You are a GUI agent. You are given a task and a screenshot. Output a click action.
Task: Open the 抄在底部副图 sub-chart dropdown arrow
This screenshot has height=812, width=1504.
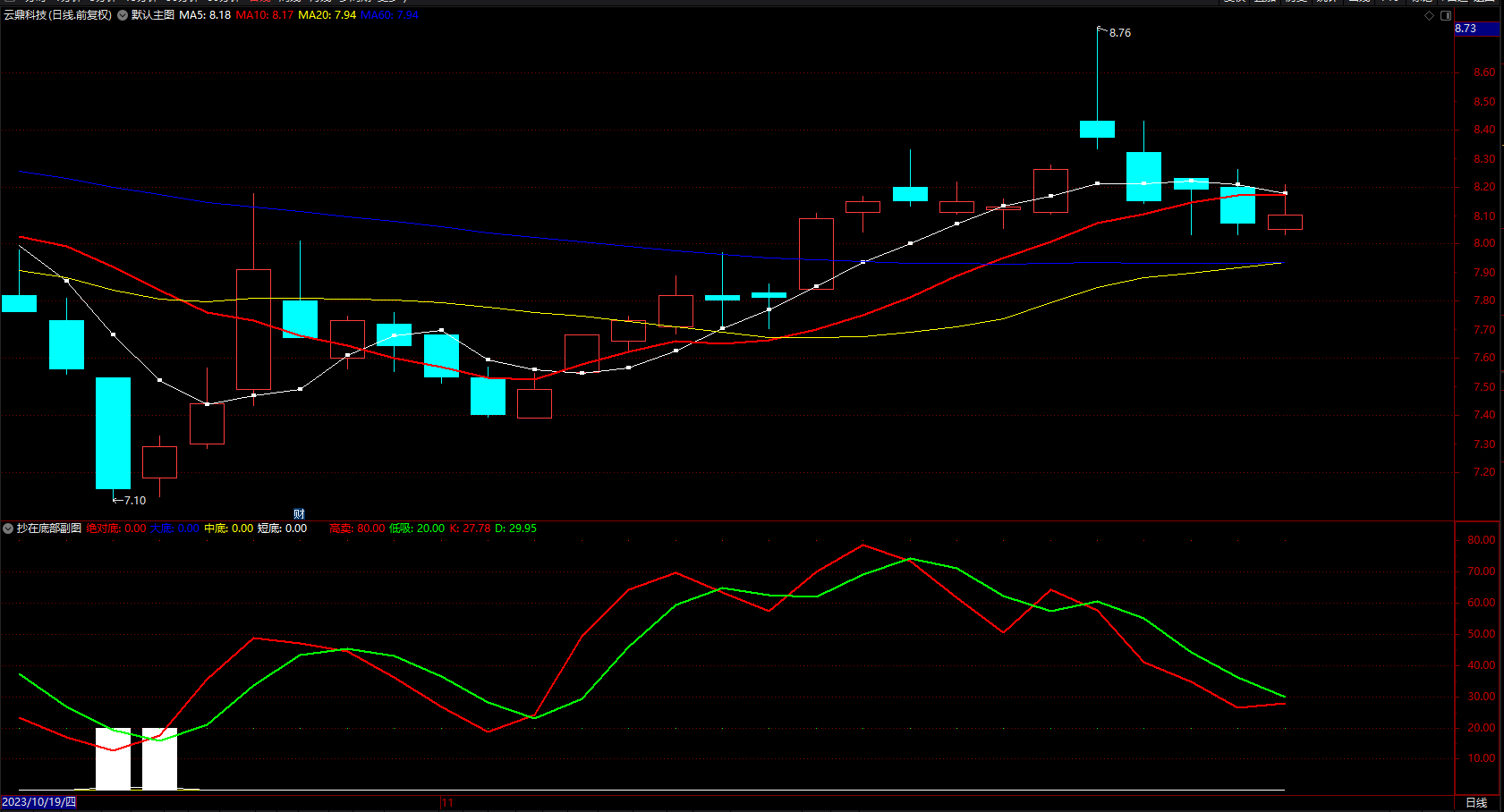point(8,529)
